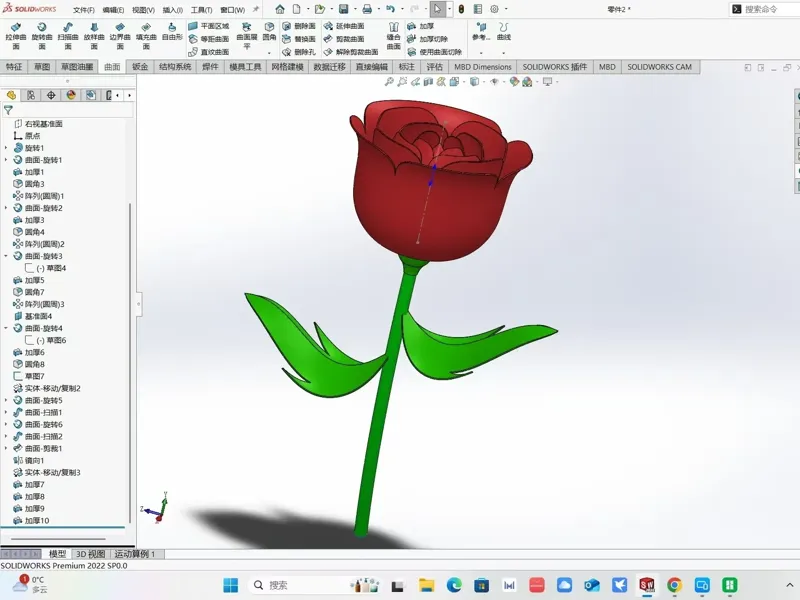This screenshot has height=600, width=800.
Task: Click the 剪裁曲面 (Trim Surface) command
Action: point(344,39)
